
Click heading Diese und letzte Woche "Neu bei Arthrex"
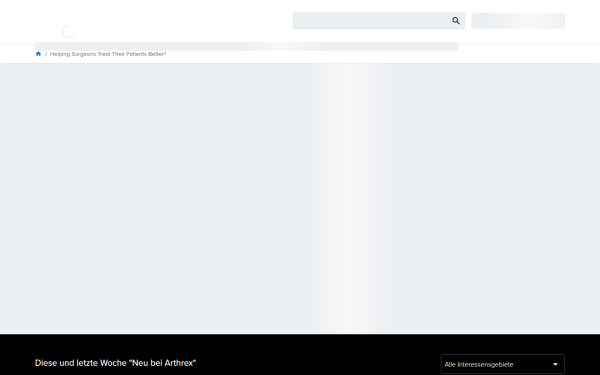[115, 363]
